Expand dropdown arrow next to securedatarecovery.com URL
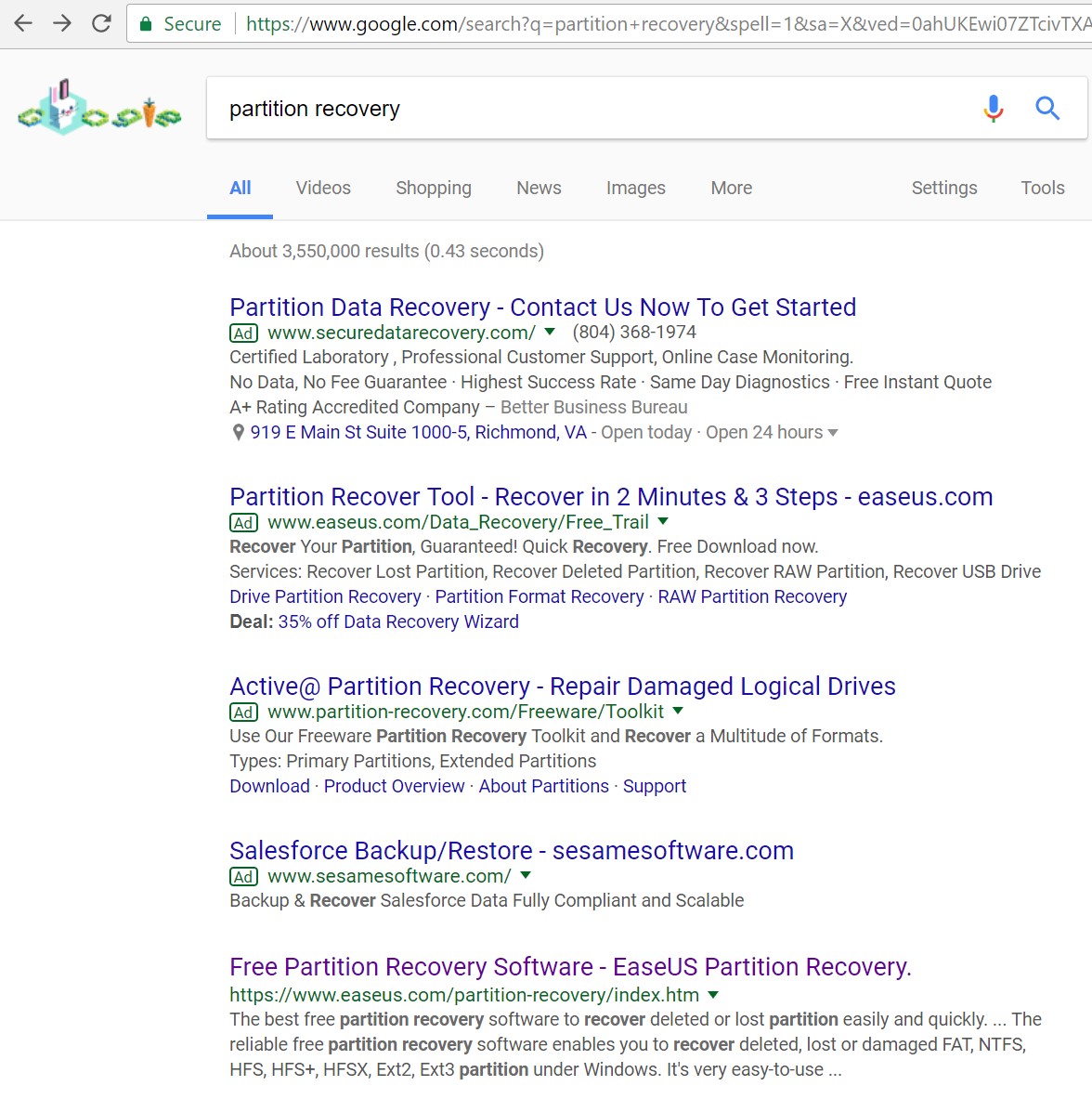The width and height of the screenshot is (1092, 1112). [550, 332]
